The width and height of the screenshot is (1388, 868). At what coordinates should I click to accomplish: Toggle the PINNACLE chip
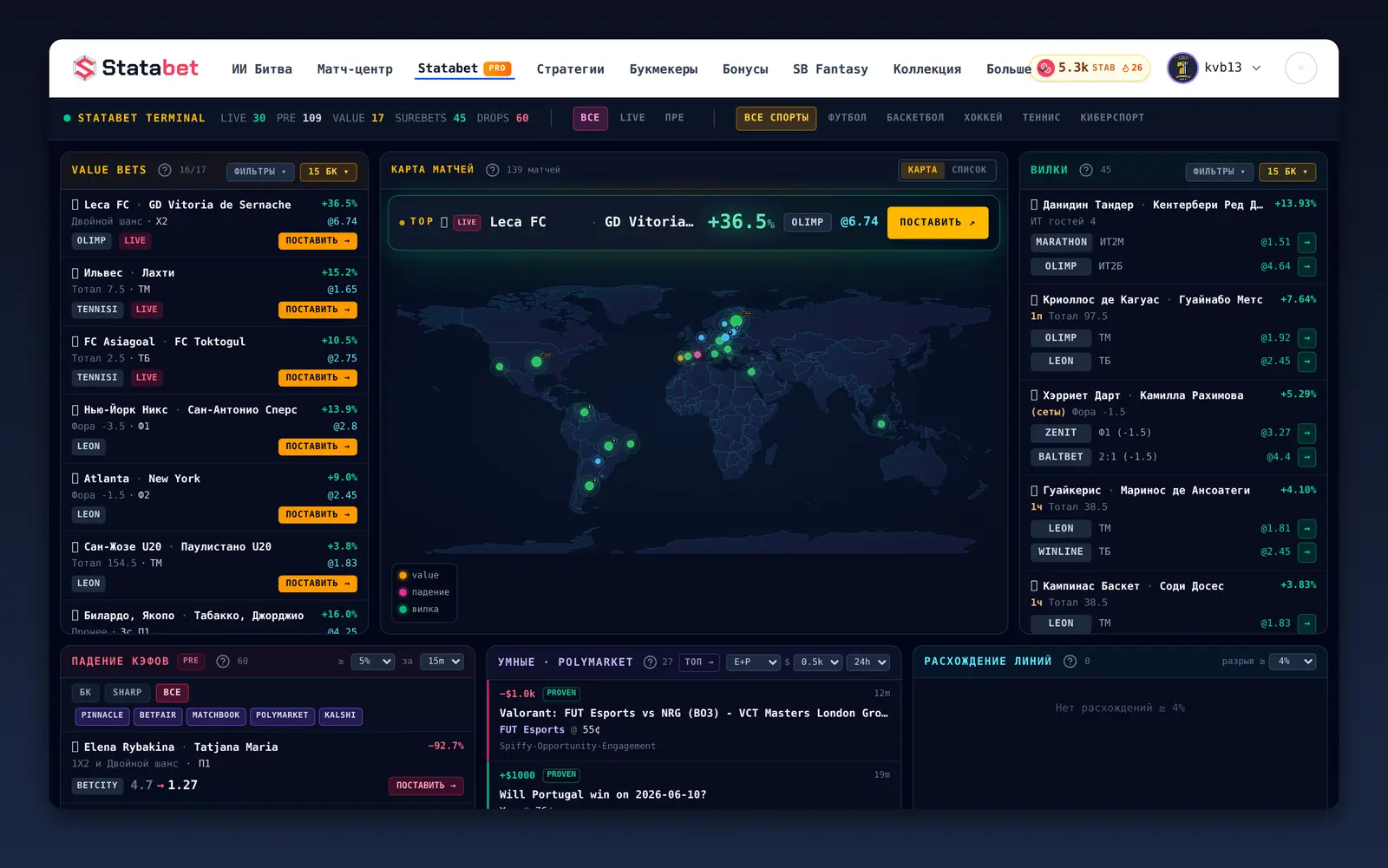click(x=102, y=715)
